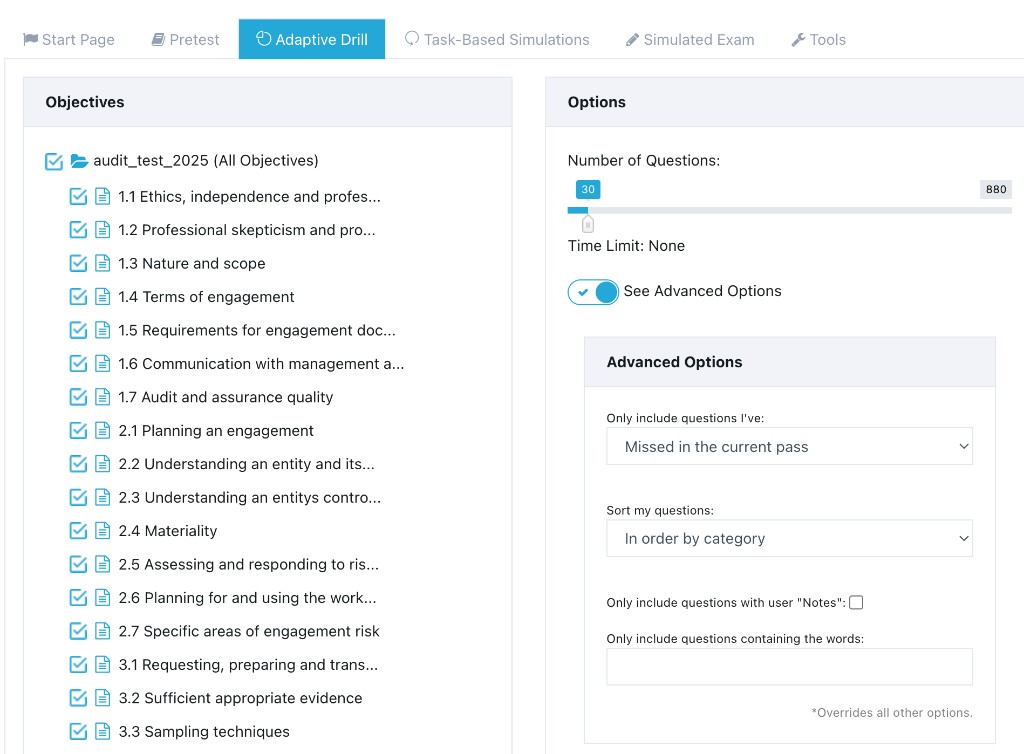Select the Adaptive Drill tab
This screenshot has width=1024, height=754.
point(312,39)
